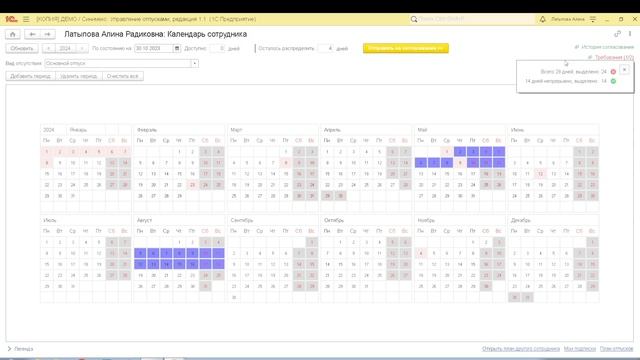This screenshot has height=360, width=640.
Task: Click the Основной отпуск absence type field
Action: 118,63
